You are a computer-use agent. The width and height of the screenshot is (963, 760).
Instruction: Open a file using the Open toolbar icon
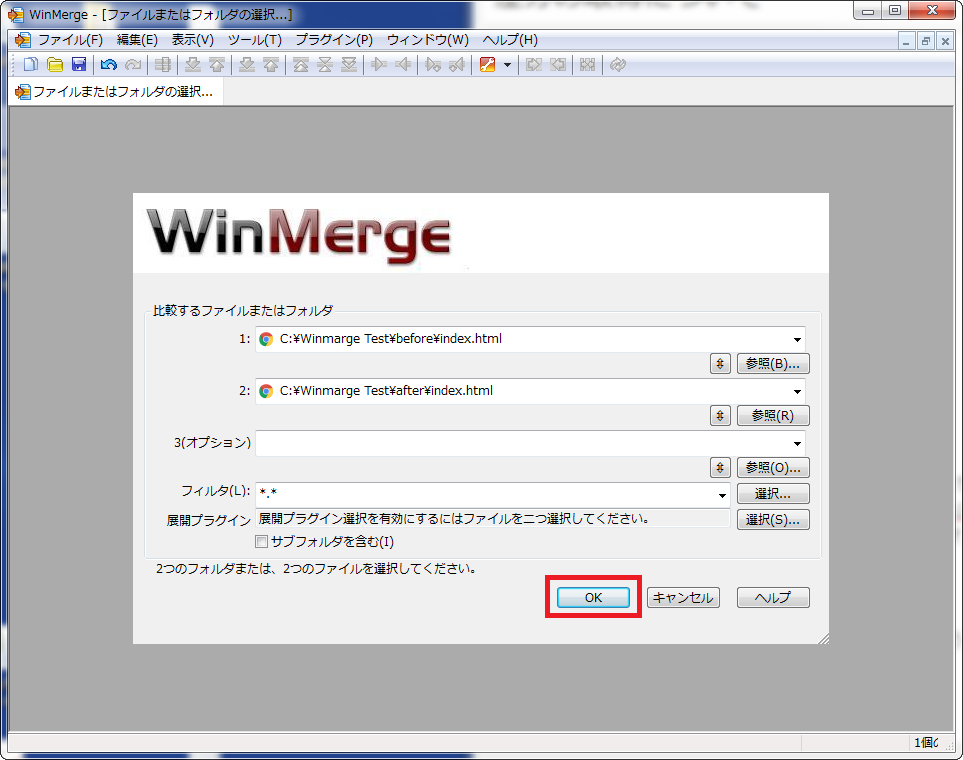(x=55, y=65)
